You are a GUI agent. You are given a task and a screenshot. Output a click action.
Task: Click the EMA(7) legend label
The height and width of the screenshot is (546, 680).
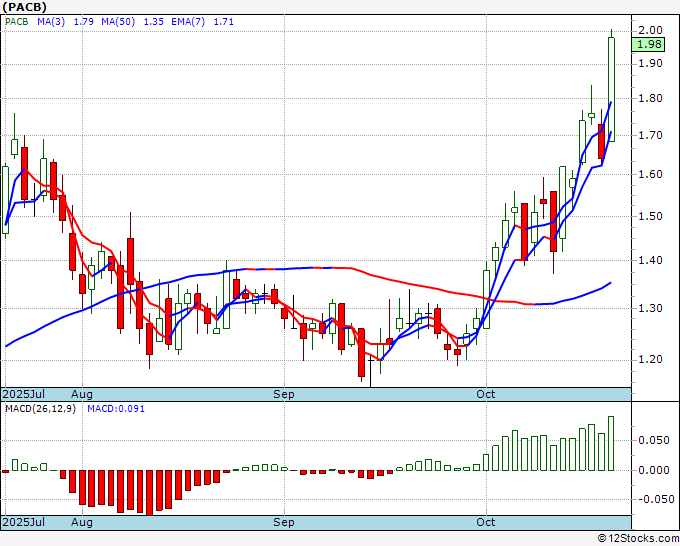point(188,22)
